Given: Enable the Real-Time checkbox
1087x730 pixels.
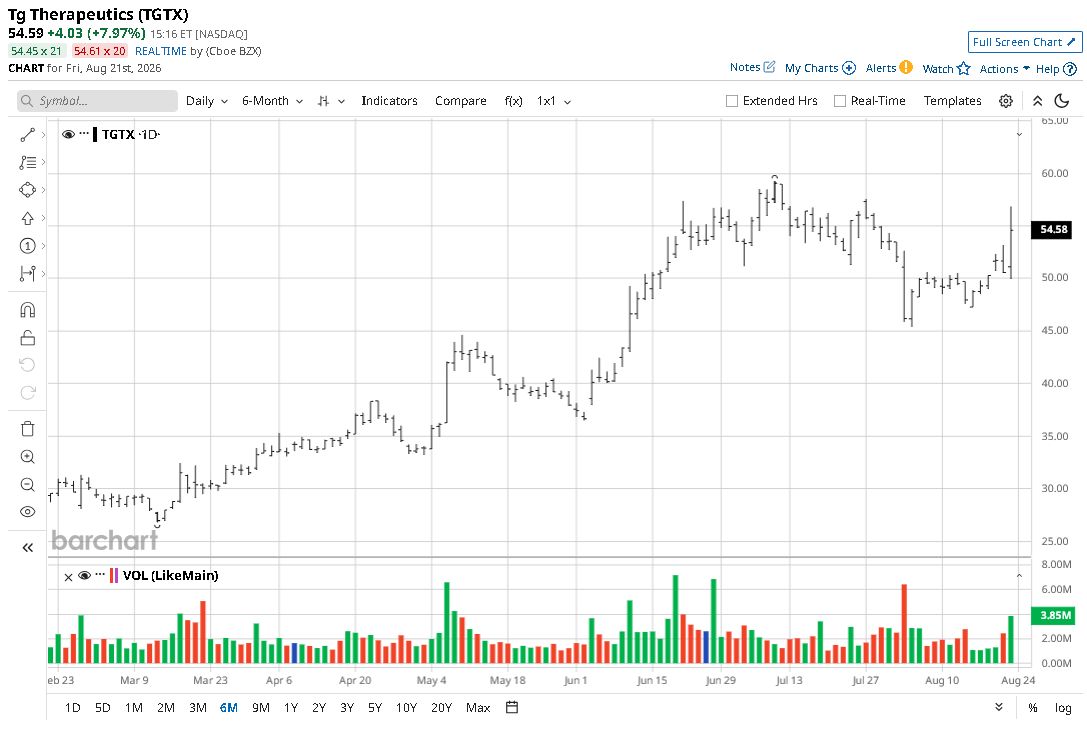Looking at the screenshot, I should pyautogui.click(x=840, y=101).
